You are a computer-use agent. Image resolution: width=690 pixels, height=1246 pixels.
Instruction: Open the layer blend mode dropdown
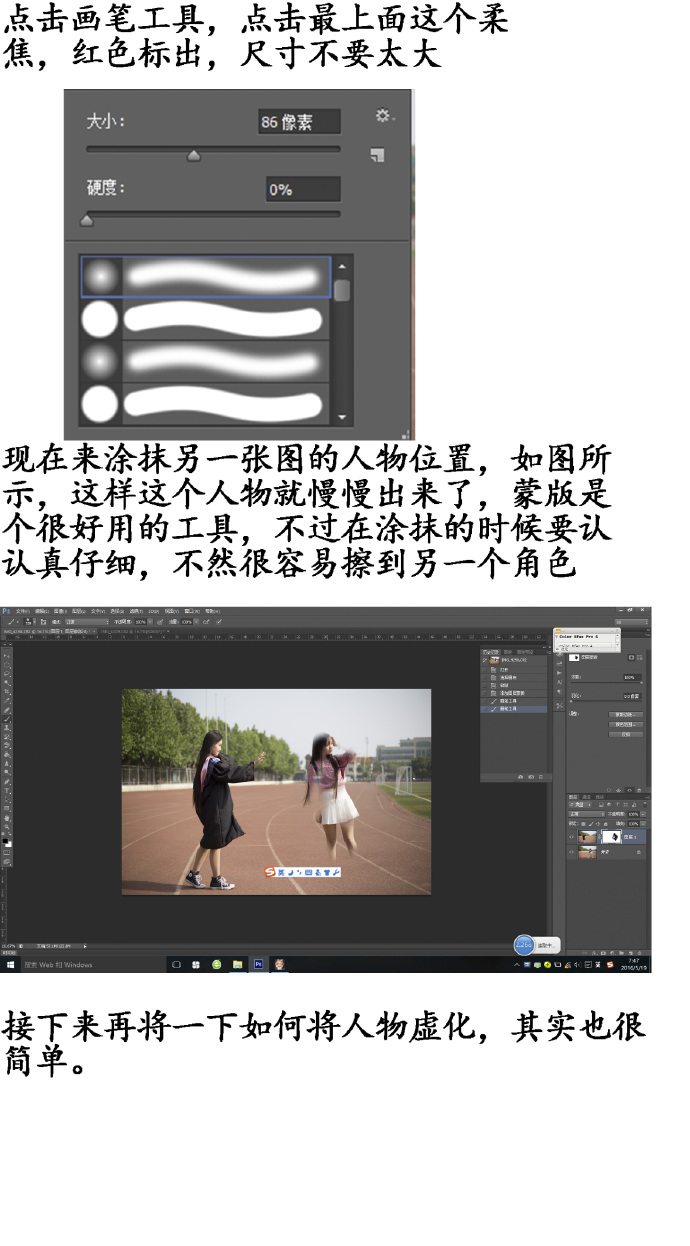[587, 814]
